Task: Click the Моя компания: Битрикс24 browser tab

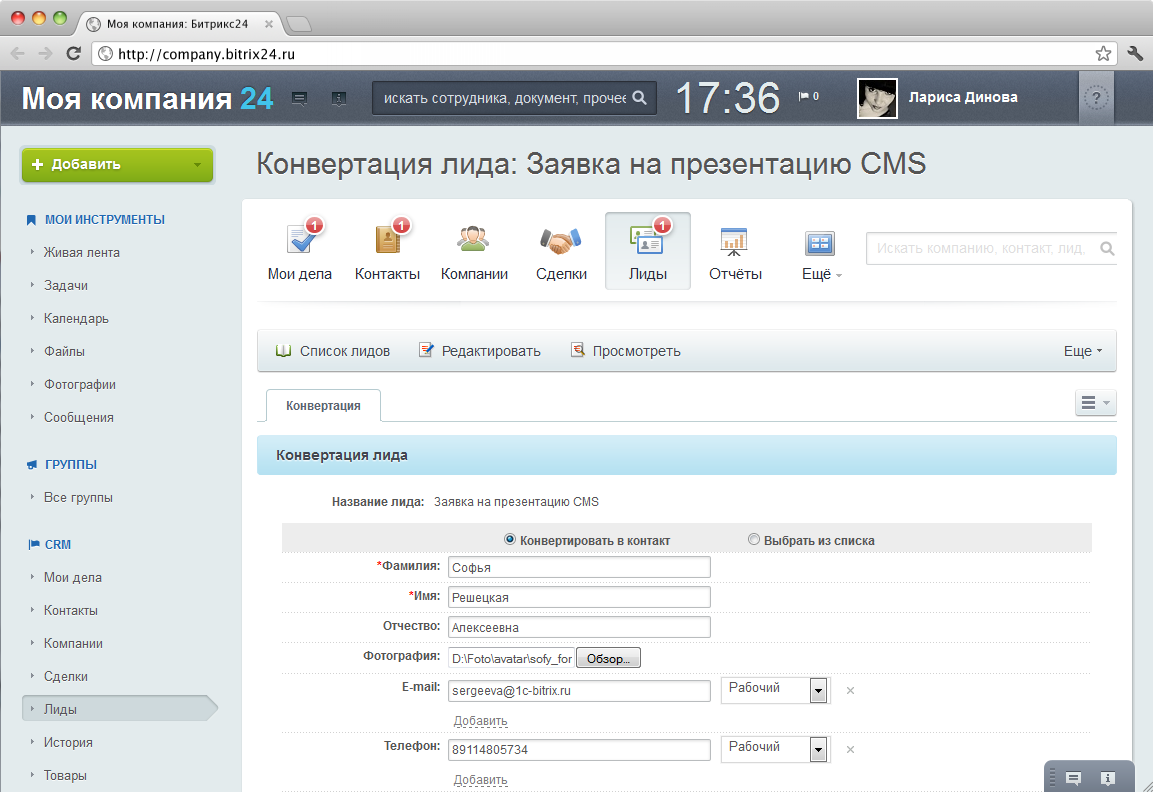Action: [x=179, y=24]
